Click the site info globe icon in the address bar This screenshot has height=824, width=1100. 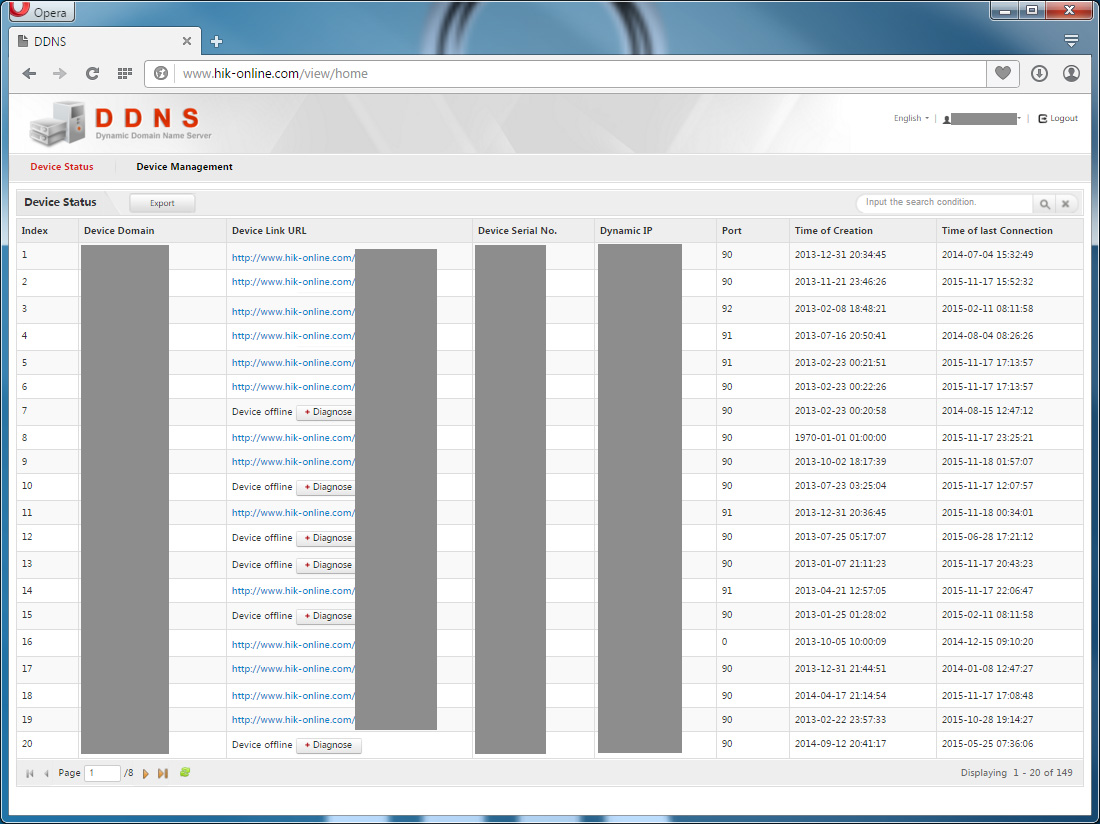pyautogui.click(x=161, y=73)
